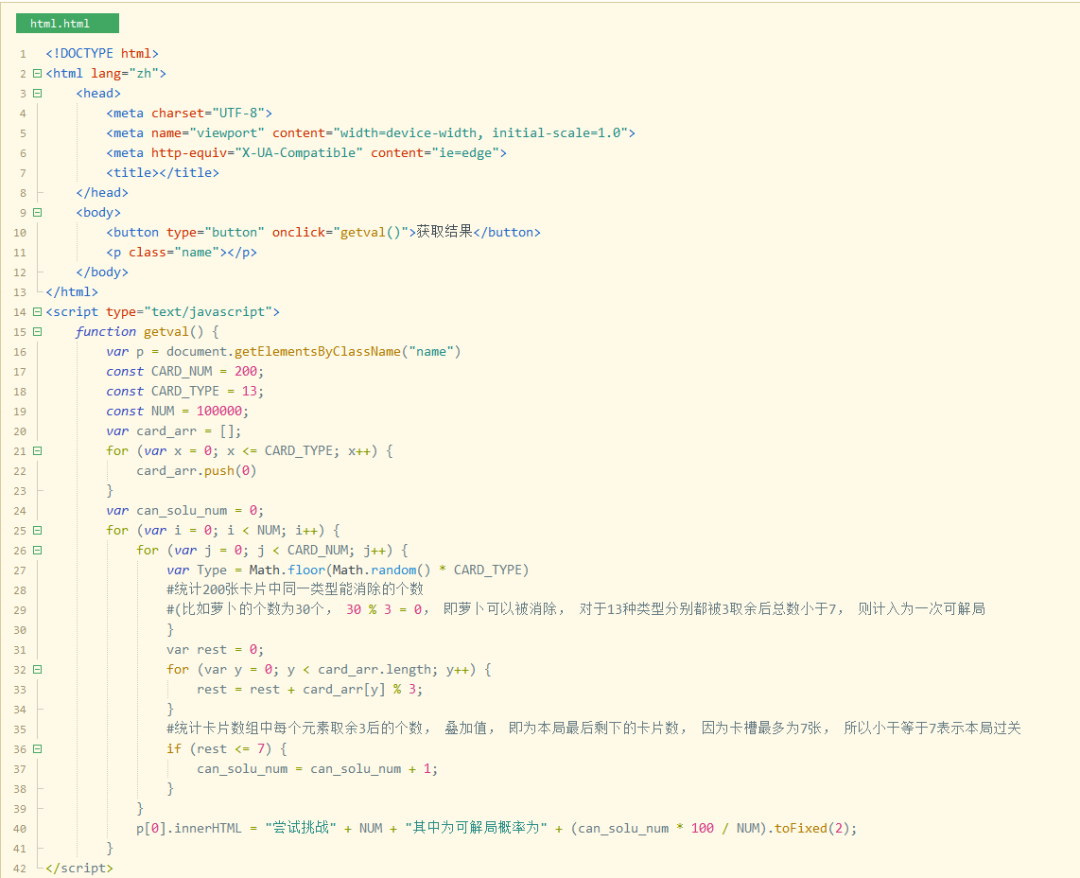Collapse the html tag fold on line 2
Image resolution: width=1080 pixels, height=878 pixels.
pyautogui.click(x=37, y=73)
